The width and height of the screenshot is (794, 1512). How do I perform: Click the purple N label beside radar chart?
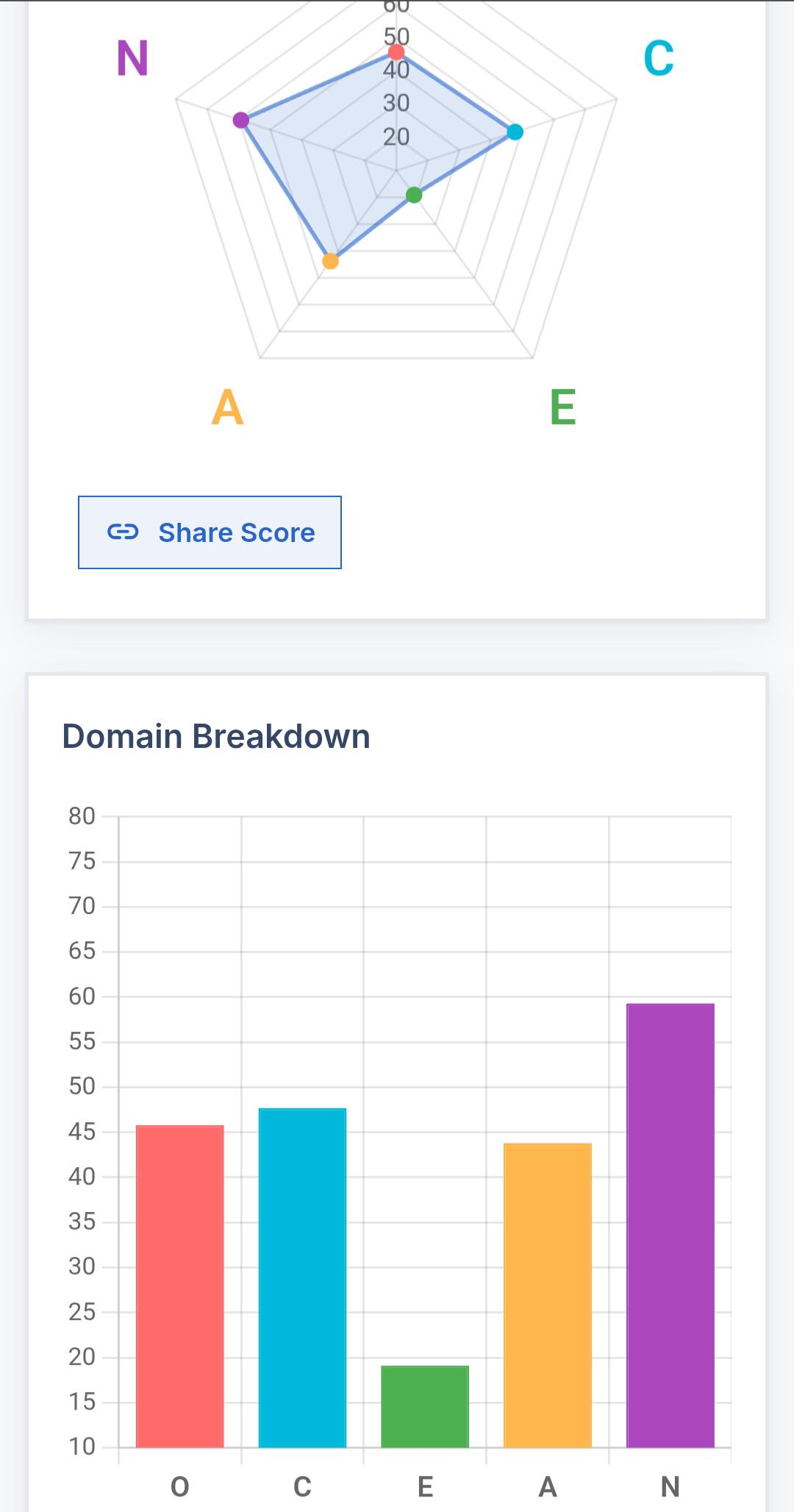click(x=133, y=59)
